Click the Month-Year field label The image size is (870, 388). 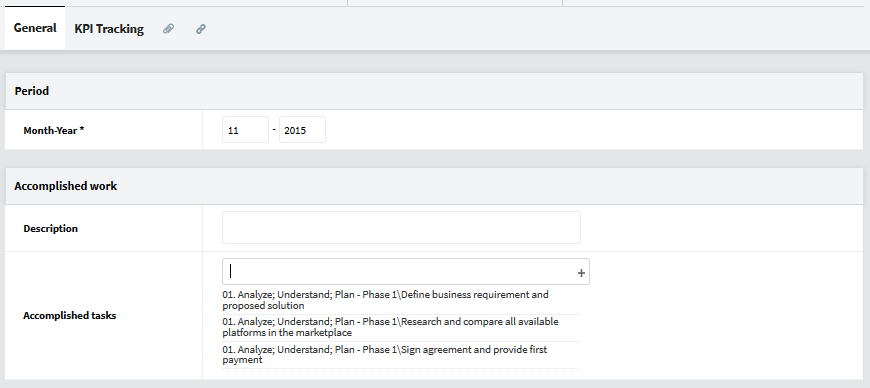(x=50, y=131)
